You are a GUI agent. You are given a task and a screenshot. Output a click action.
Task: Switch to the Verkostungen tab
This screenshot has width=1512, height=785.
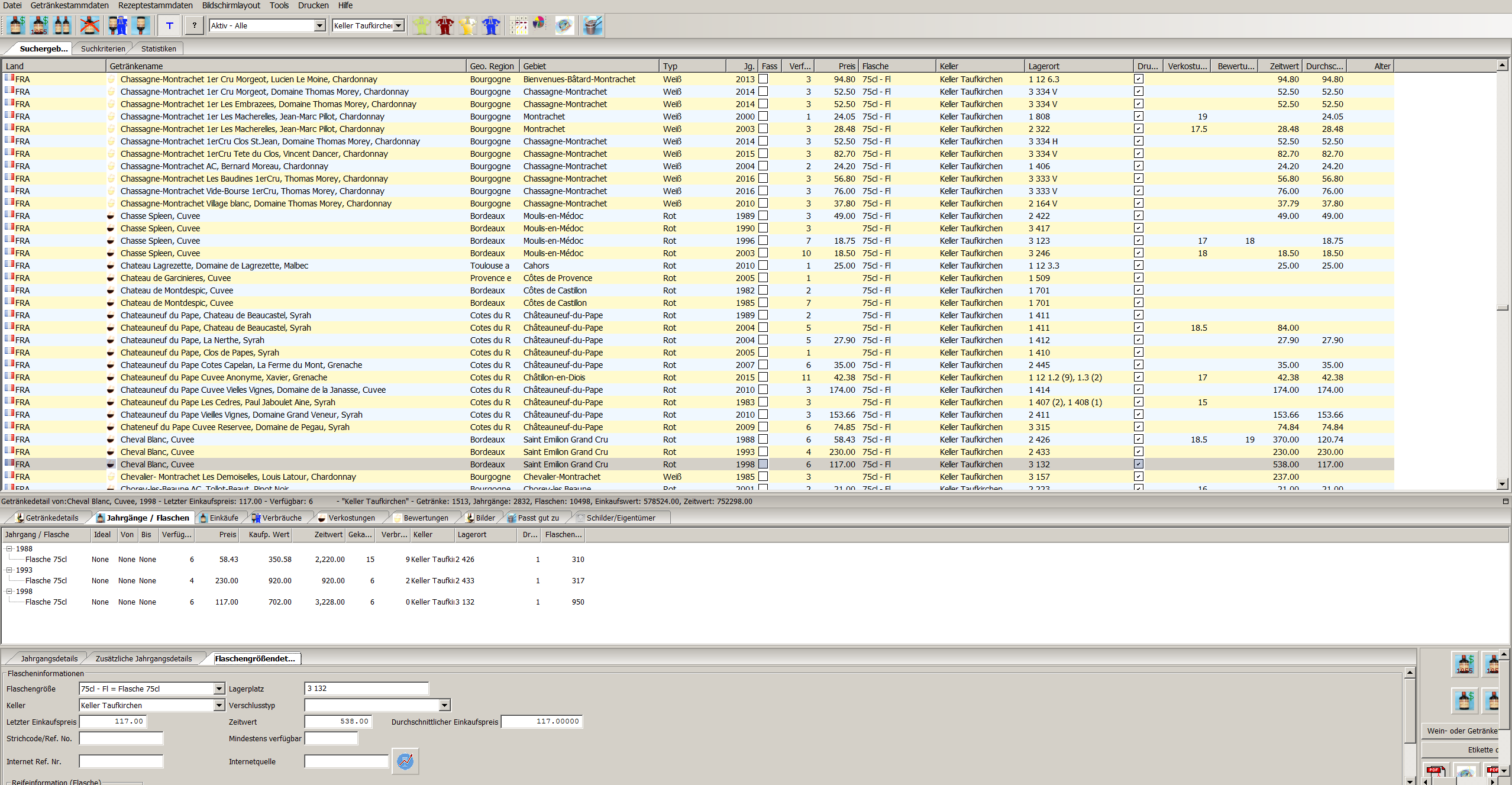(351, 518)
